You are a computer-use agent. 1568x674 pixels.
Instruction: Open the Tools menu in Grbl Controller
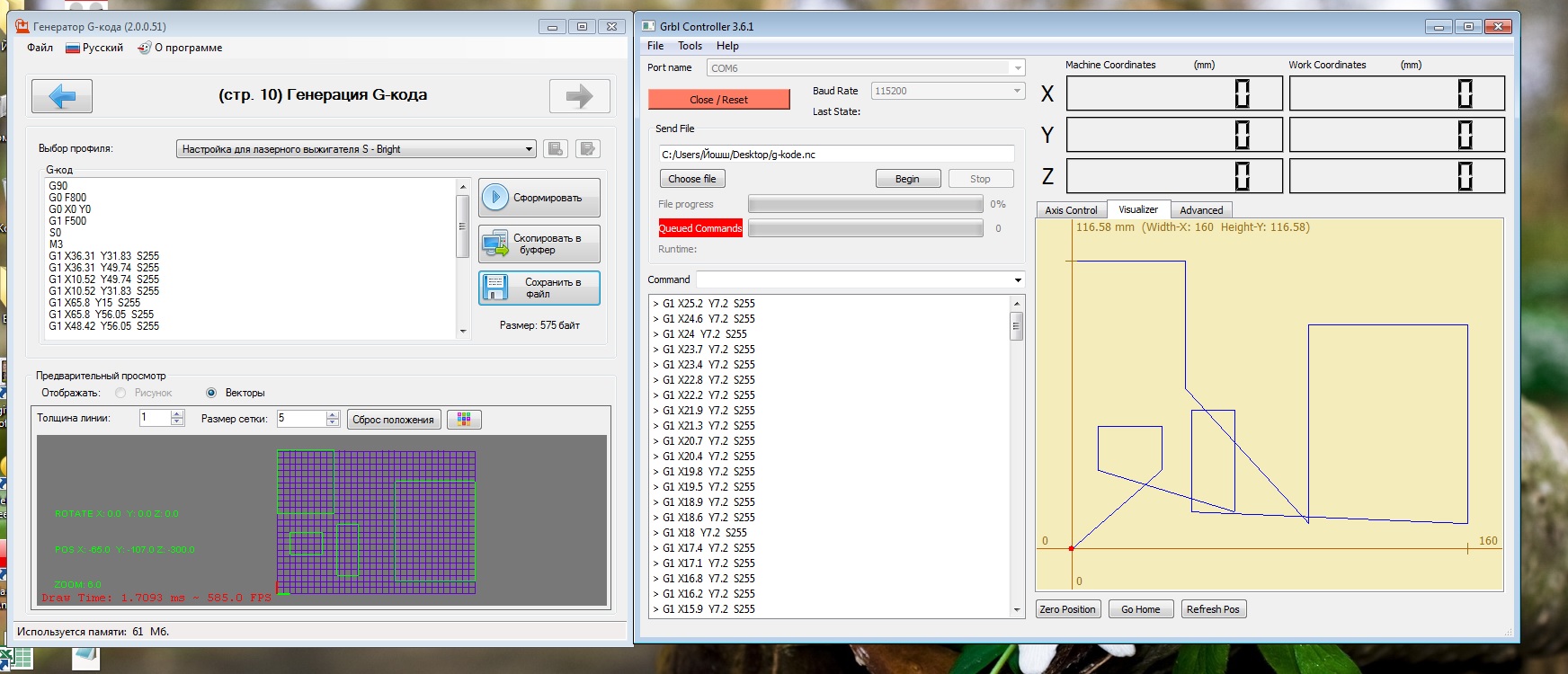coord(690,46)
